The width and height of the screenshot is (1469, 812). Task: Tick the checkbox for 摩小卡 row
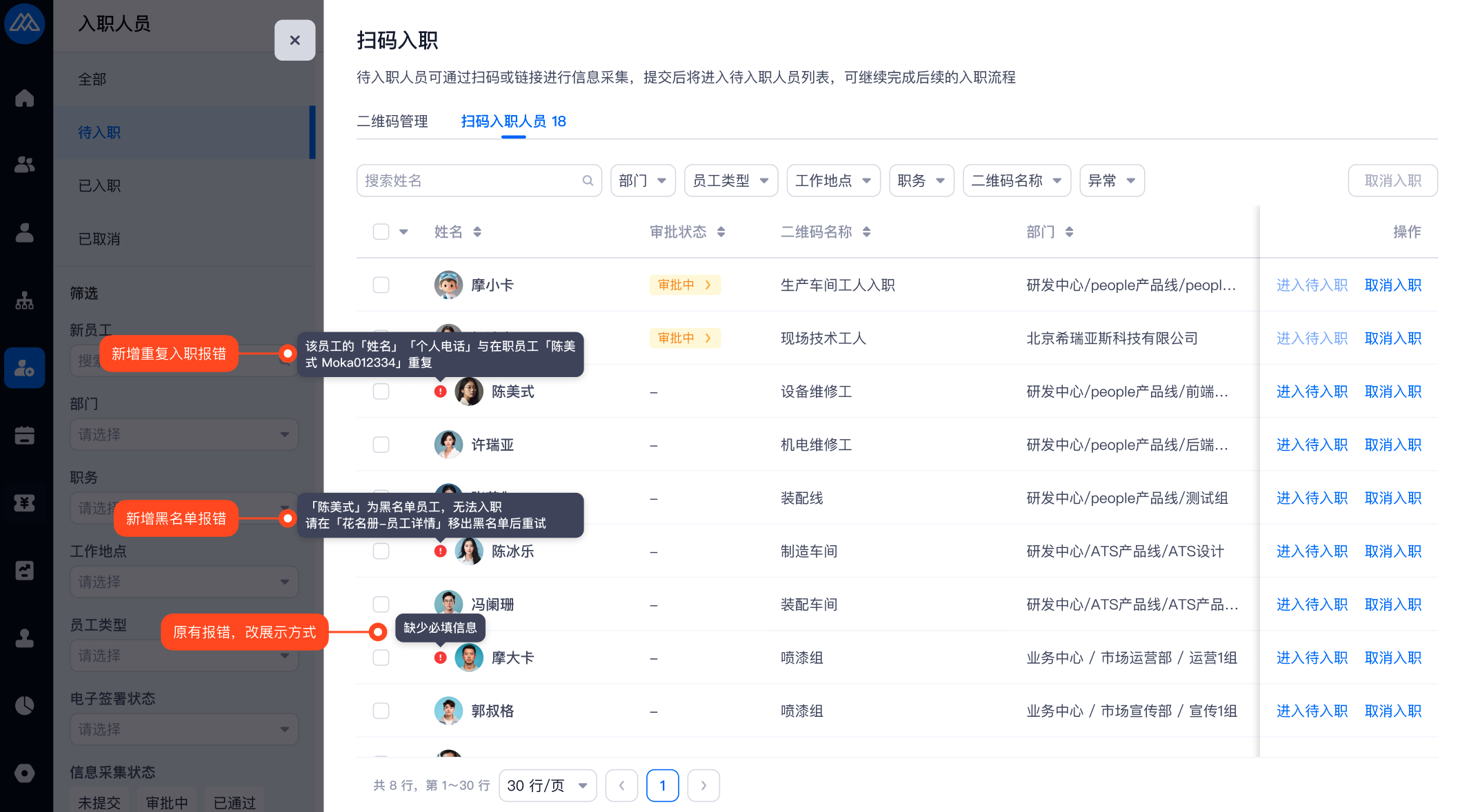pyautogui.click(x=381, y=285)
